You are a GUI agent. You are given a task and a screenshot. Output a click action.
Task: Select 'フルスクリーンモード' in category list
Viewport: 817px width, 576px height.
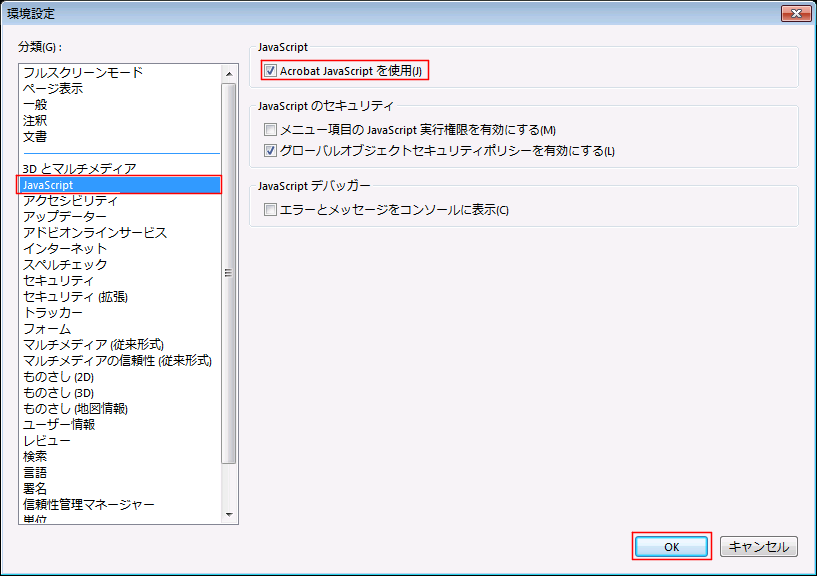click(x=83, y=73)
